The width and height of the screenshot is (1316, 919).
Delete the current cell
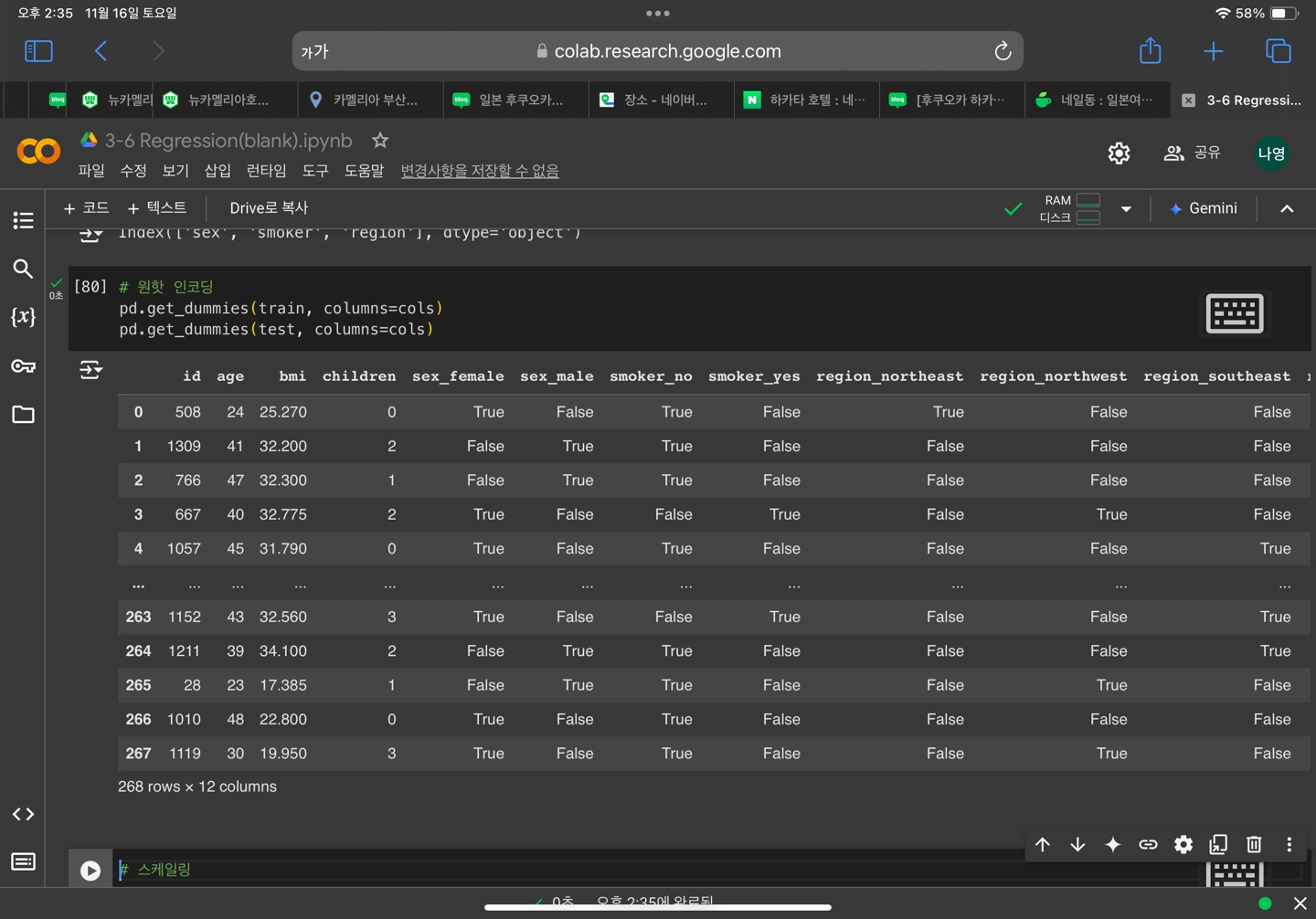1254,844
